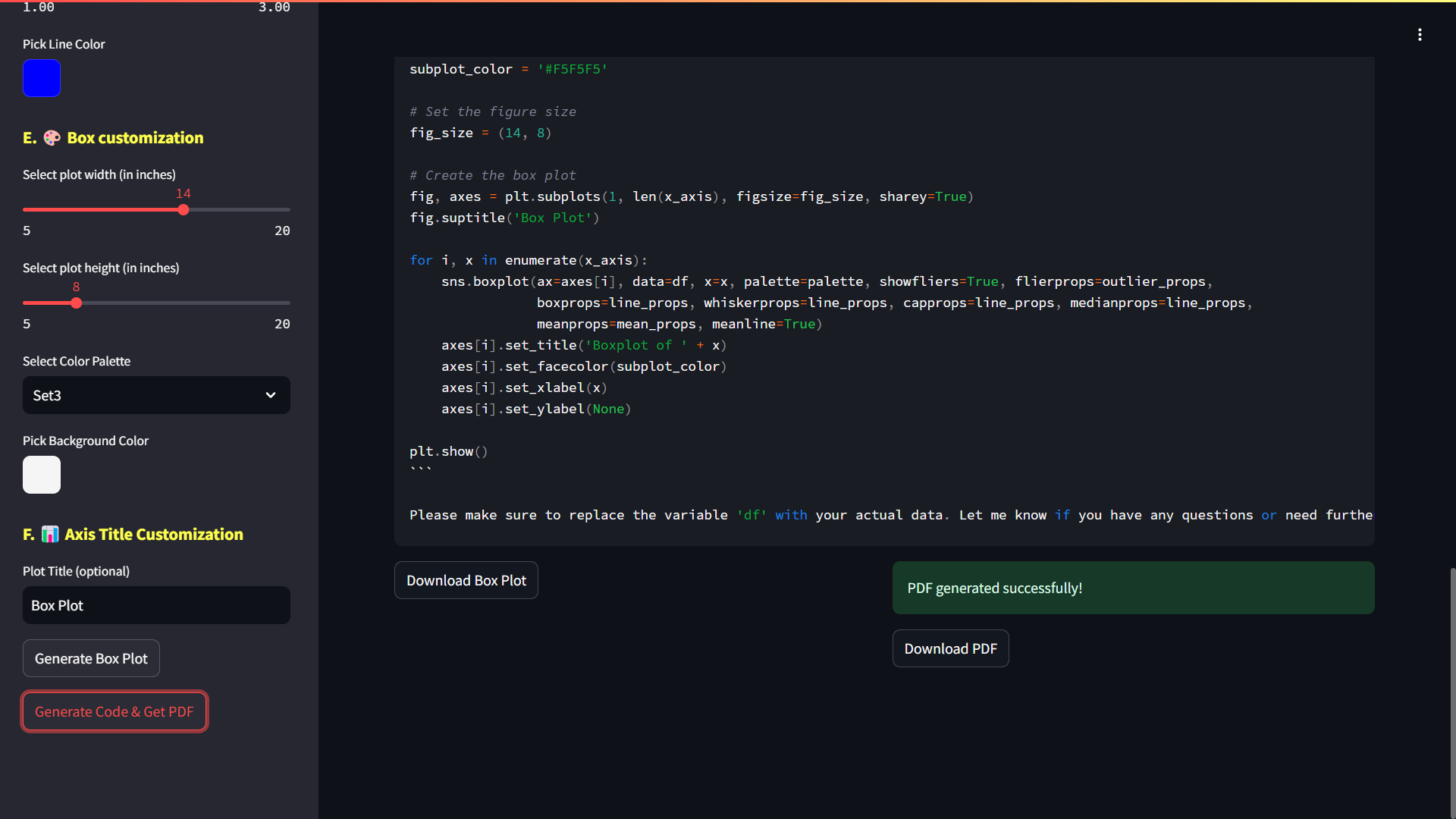
Task: Click the Axis Title Customization heading
Action: click(153, 535)
